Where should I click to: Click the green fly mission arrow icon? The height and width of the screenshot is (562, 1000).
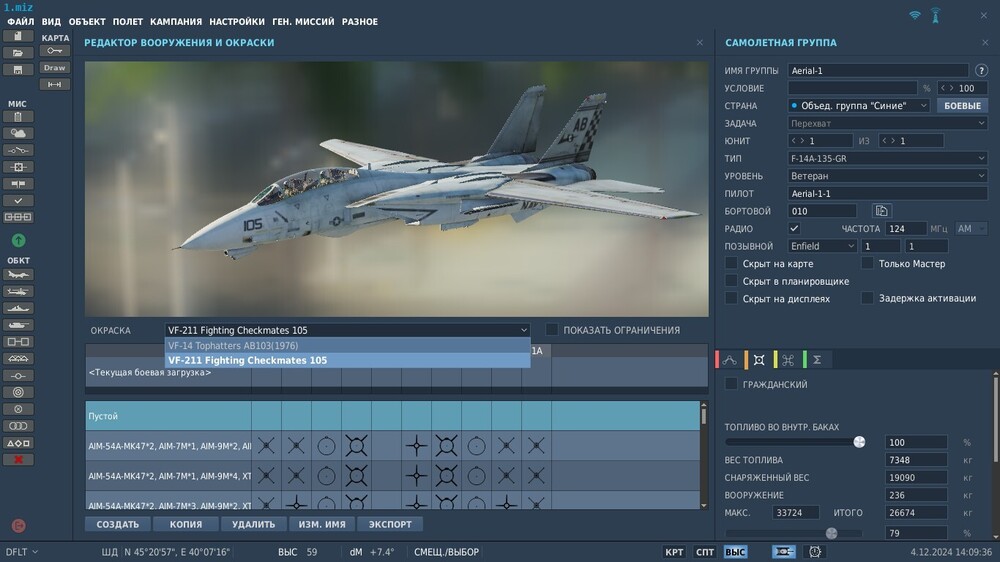[x=18, y=240]
